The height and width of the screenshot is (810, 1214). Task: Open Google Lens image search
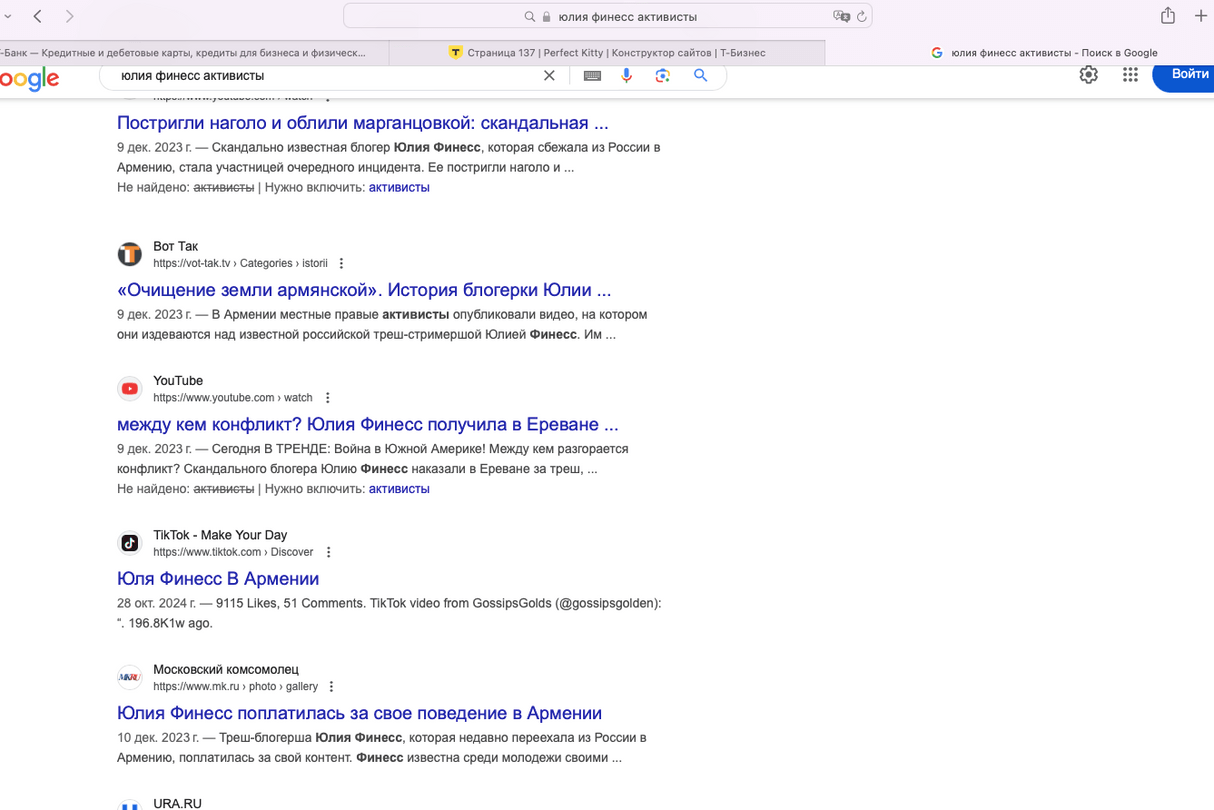click(x=662, y=76)
